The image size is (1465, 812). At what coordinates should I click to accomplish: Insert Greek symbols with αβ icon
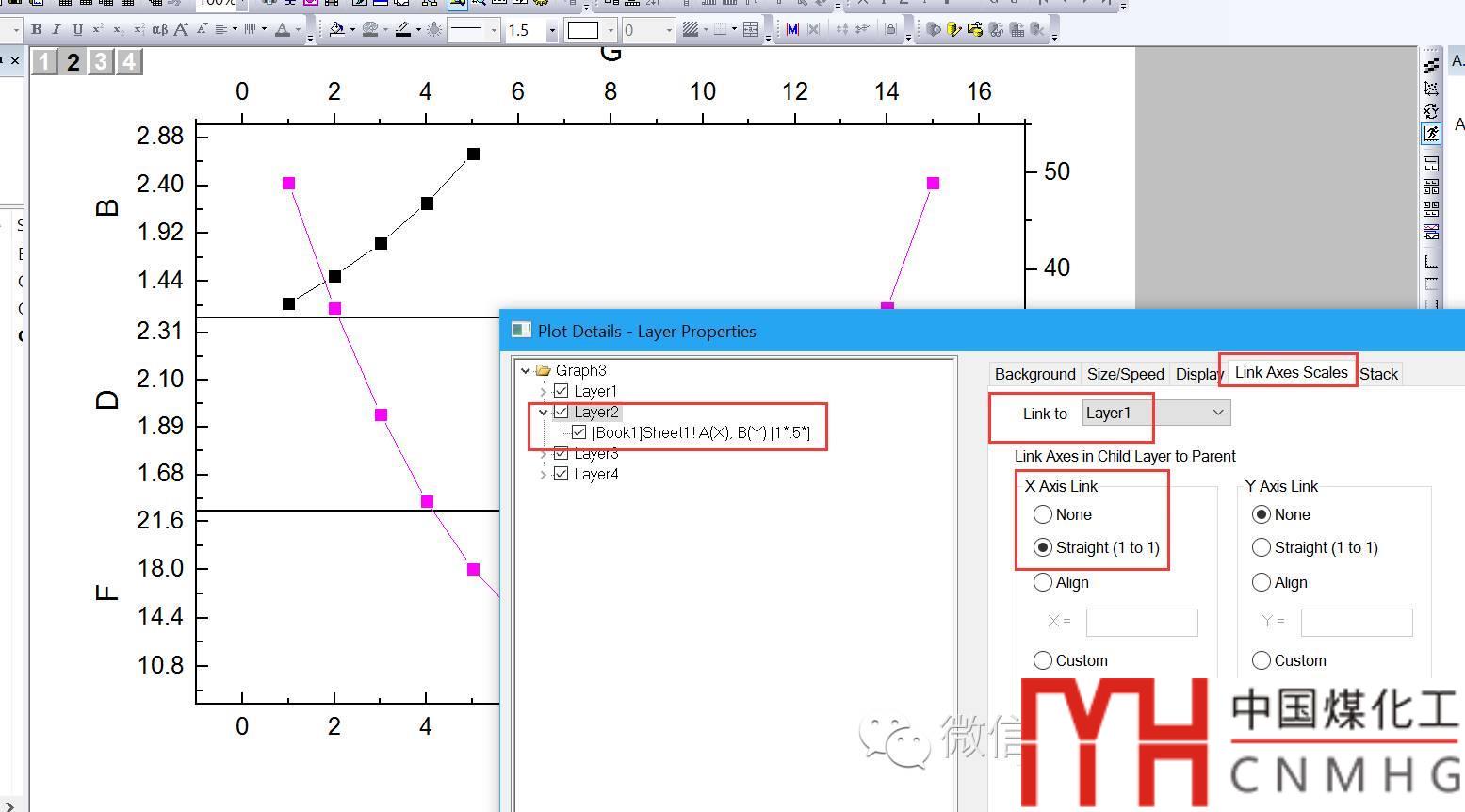click(x=159, y=29)
